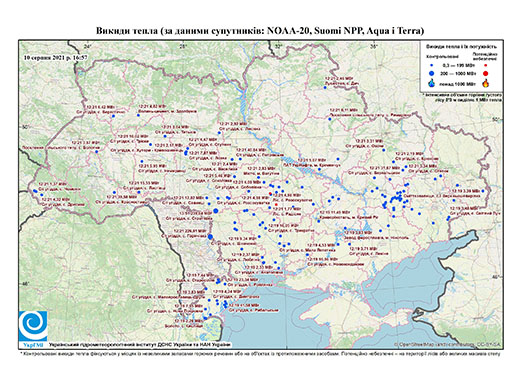520x368 pixels.
Task: Select the large red circle legend symbol
Action: pyautogui.click(x=485, y=74)
